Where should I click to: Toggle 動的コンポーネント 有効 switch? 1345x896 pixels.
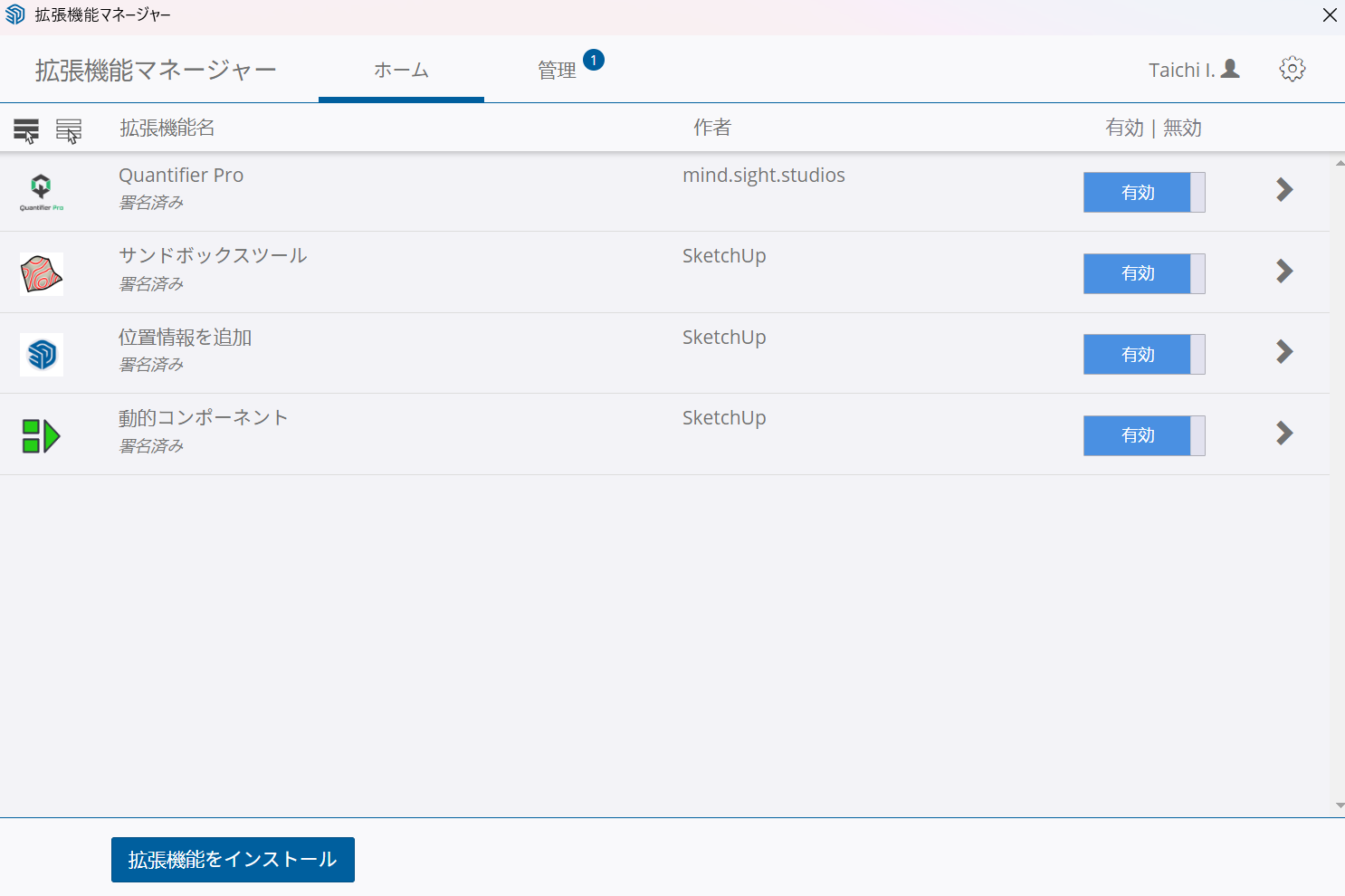(x=1144, y=435)
